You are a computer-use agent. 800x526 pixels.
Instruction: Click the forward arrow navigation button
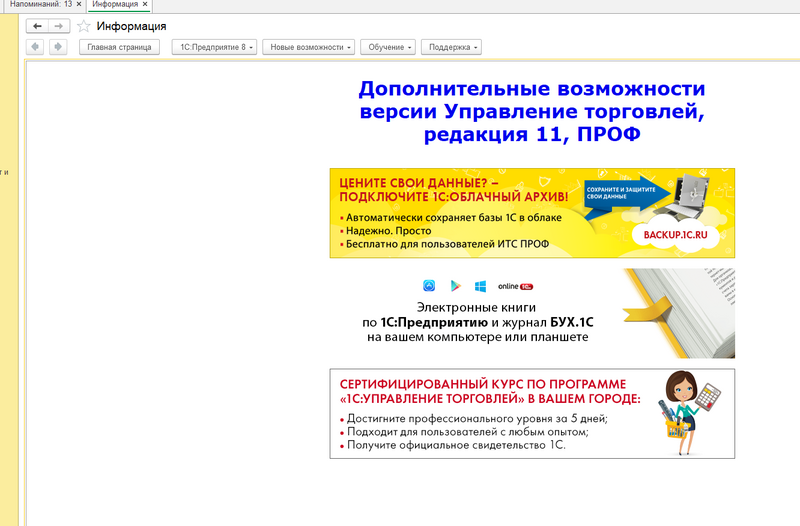click(x=59, y=26)
